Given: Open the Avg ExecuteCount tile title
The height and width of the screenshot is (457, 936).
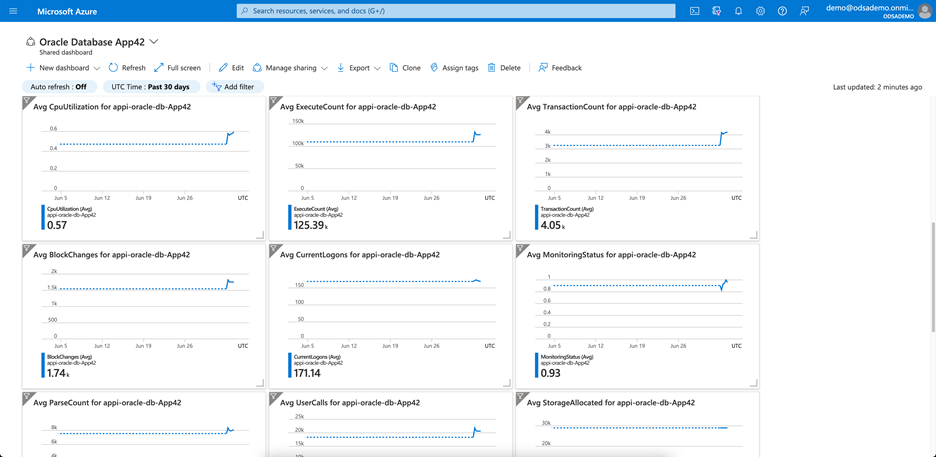Looking at the screenshot, I should [x=358, y=107].
